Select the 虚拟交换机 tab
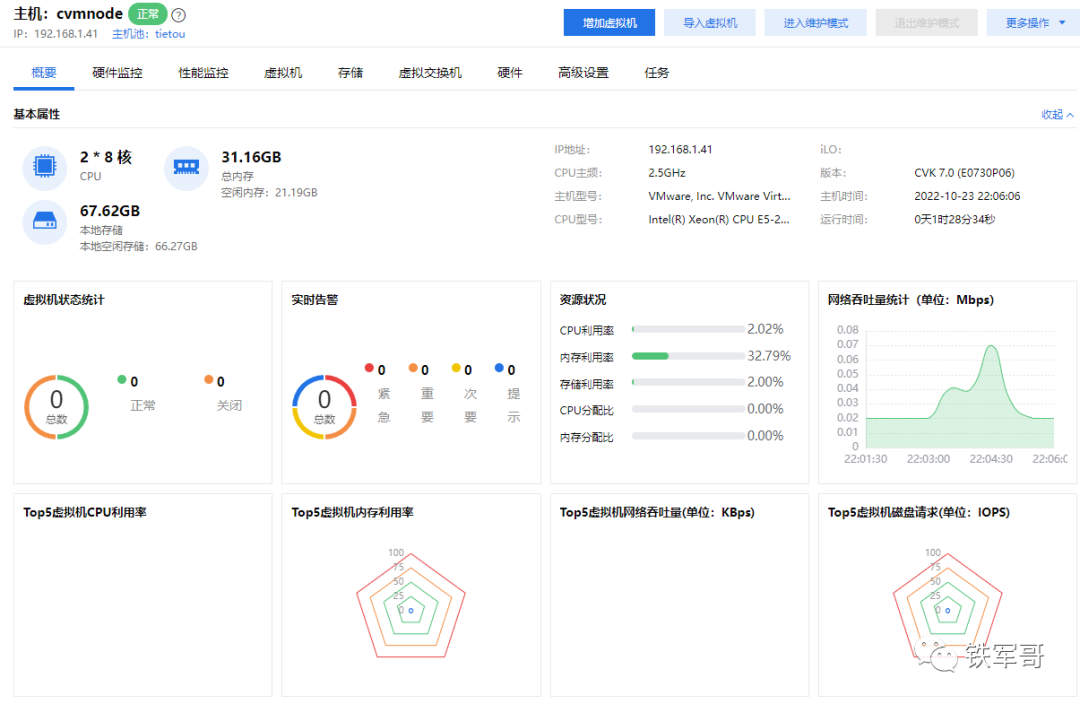The width and height of the screenshot is (1080, 704). [x=430, y=72]
